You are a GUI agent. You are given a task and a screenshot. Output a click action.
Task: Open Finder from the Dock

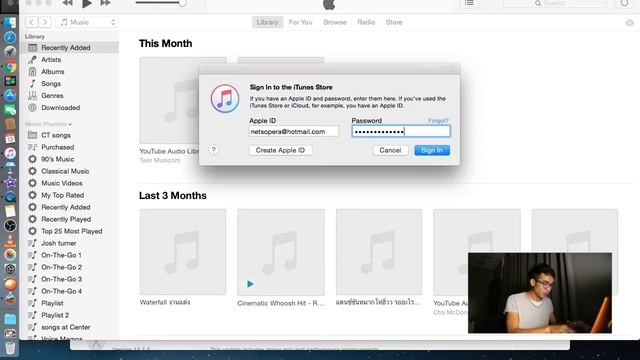tap(10, 22)
